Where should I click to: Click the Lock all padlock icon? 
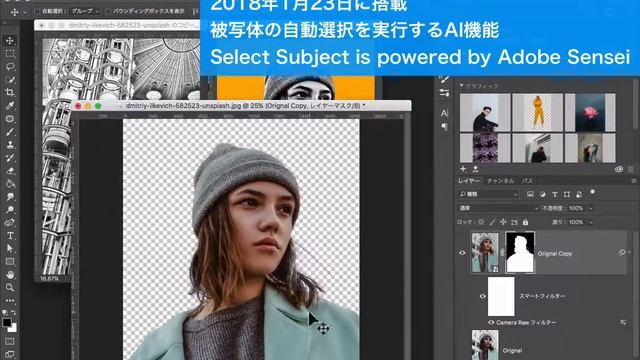(x=525, y=222)
